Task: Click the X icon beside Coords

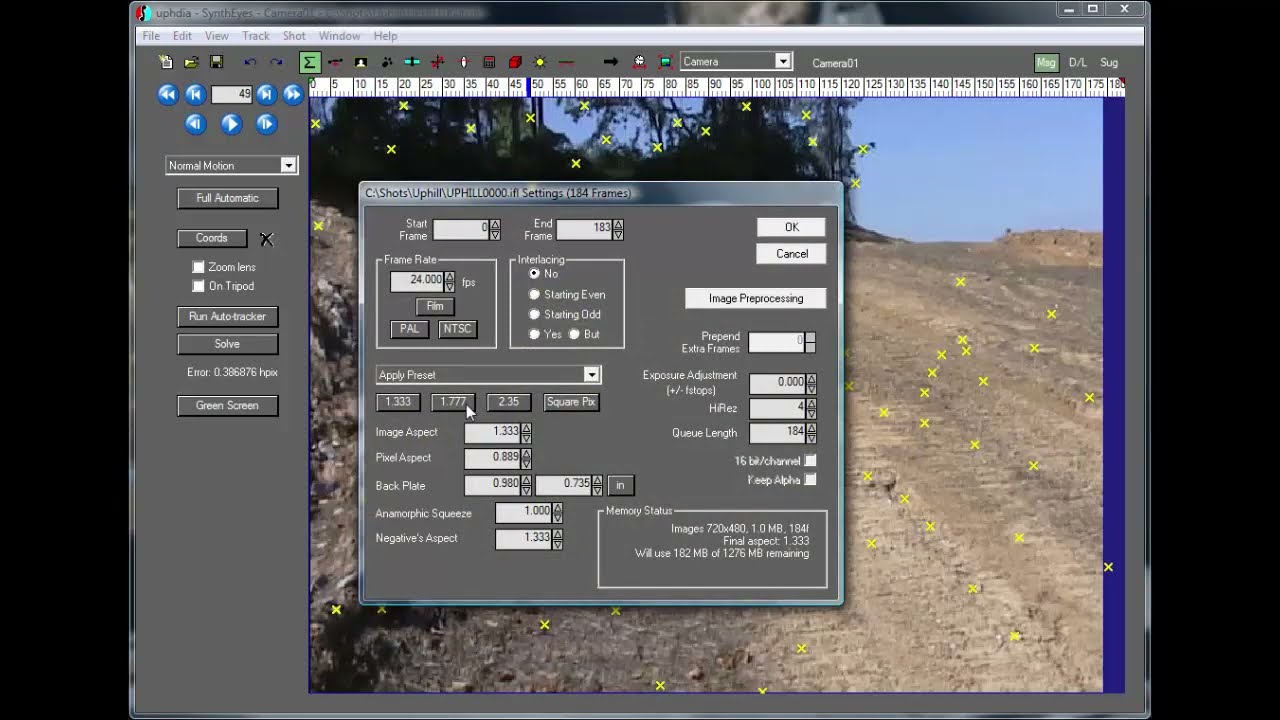Action: click(x=267, y=239)
